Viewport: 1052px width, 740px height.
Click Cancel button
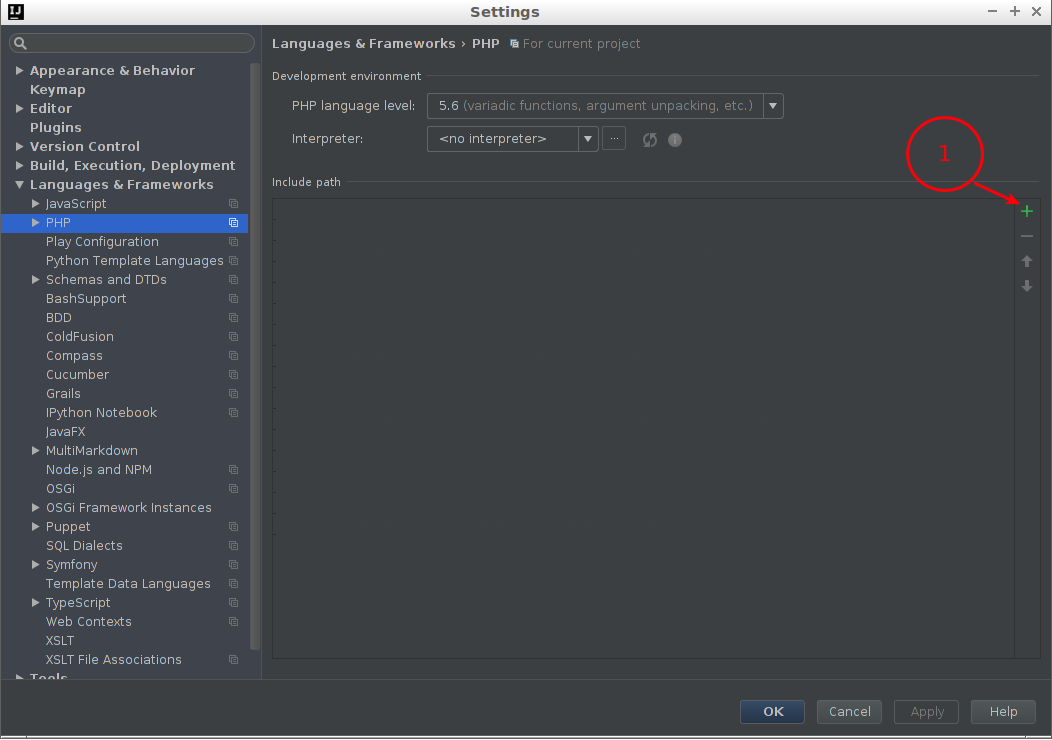pyautogui.click(x=849, y=712)
